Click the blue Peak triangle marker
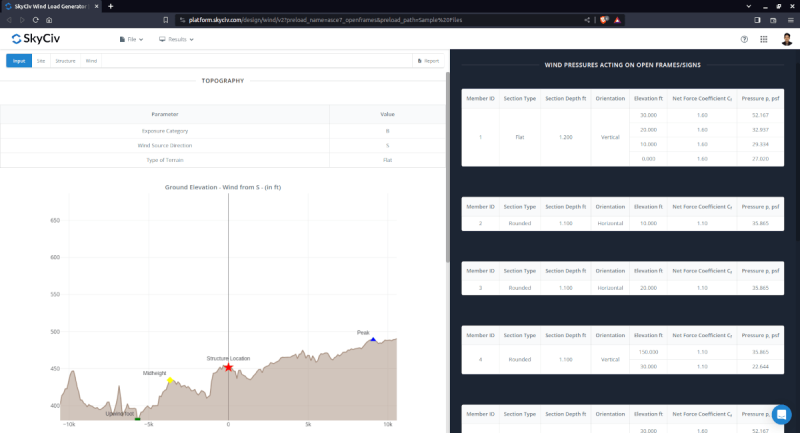800x433 pixels. point(373,340)
